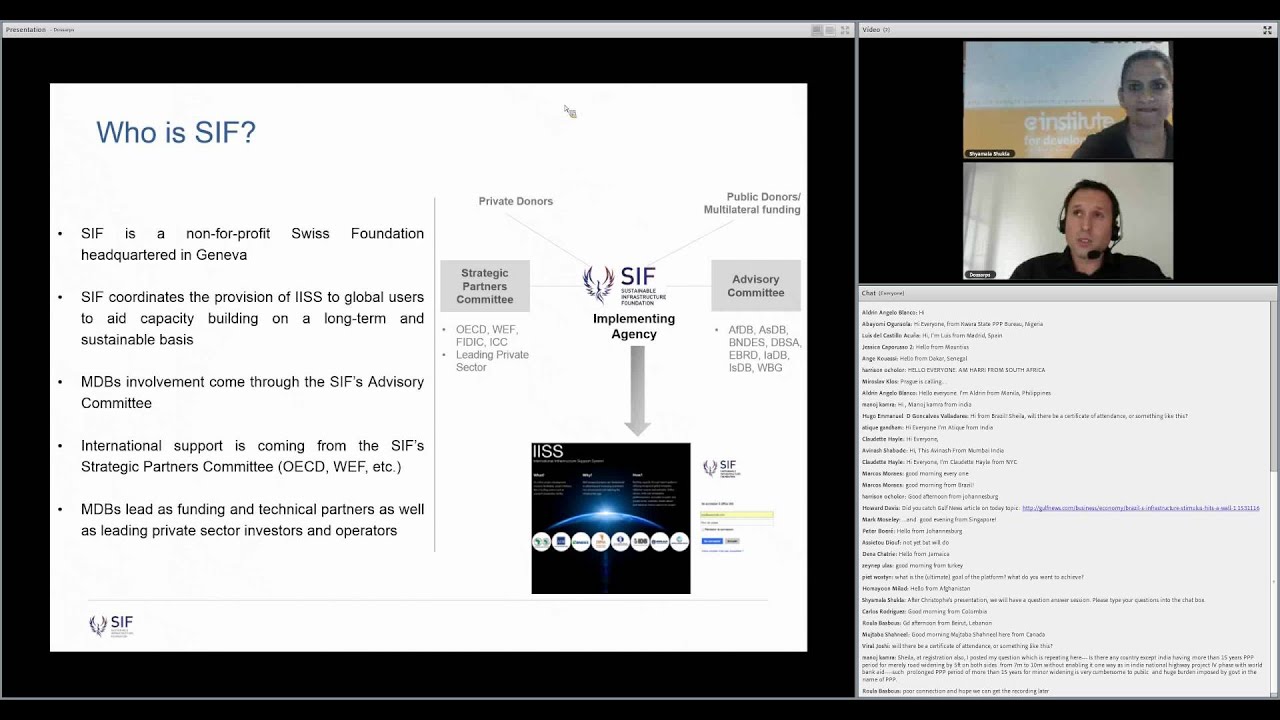Click the Presentation pod title

[26, 30]
